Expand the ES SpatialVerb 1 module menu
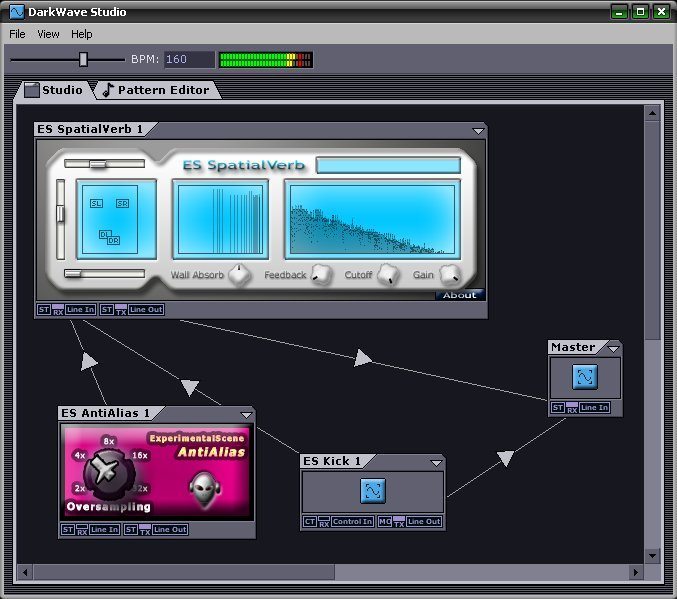Screen dimensions: 677x599 (478, 130)
